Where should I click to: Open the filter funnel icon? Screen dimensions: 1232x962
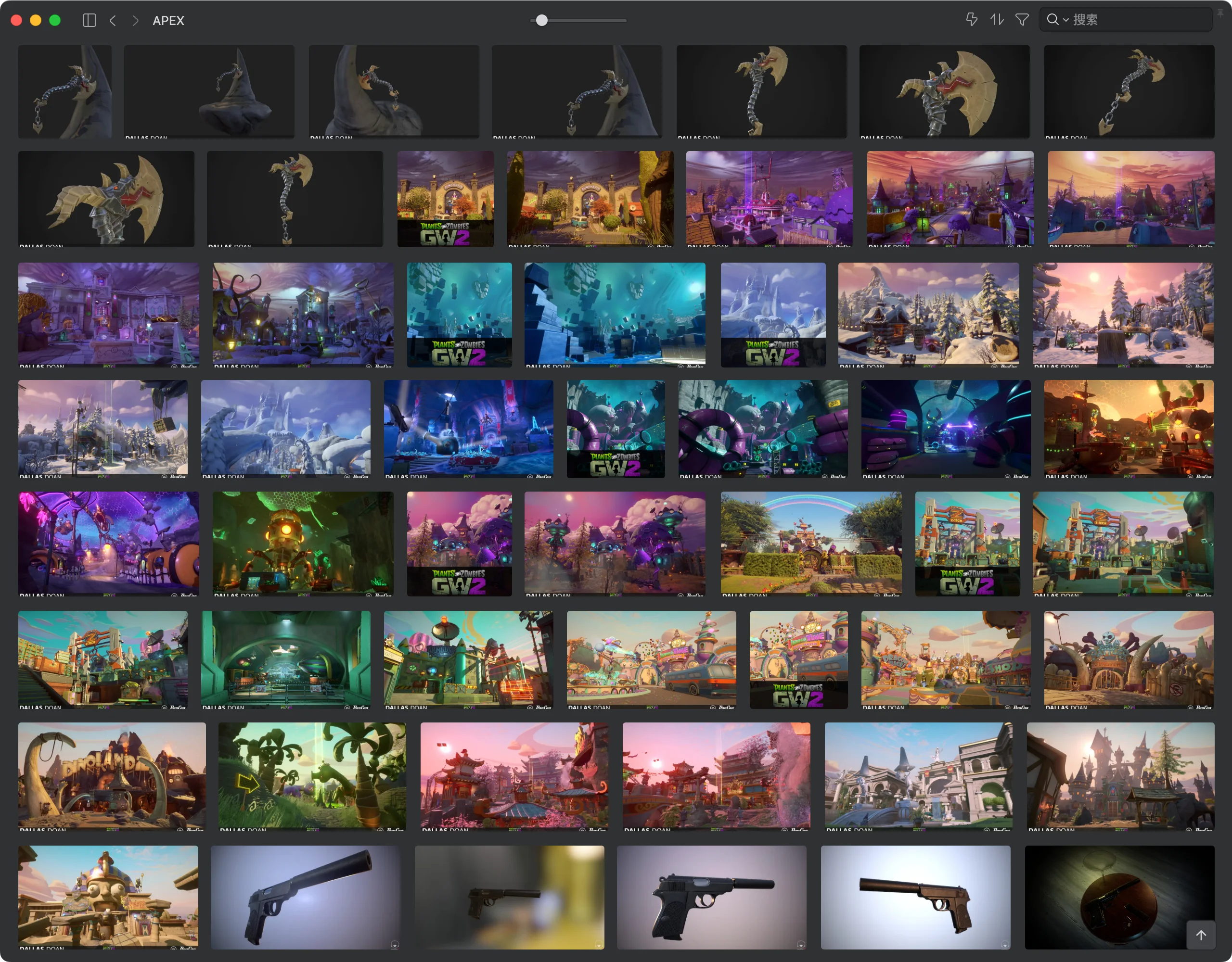(1022, 20)
